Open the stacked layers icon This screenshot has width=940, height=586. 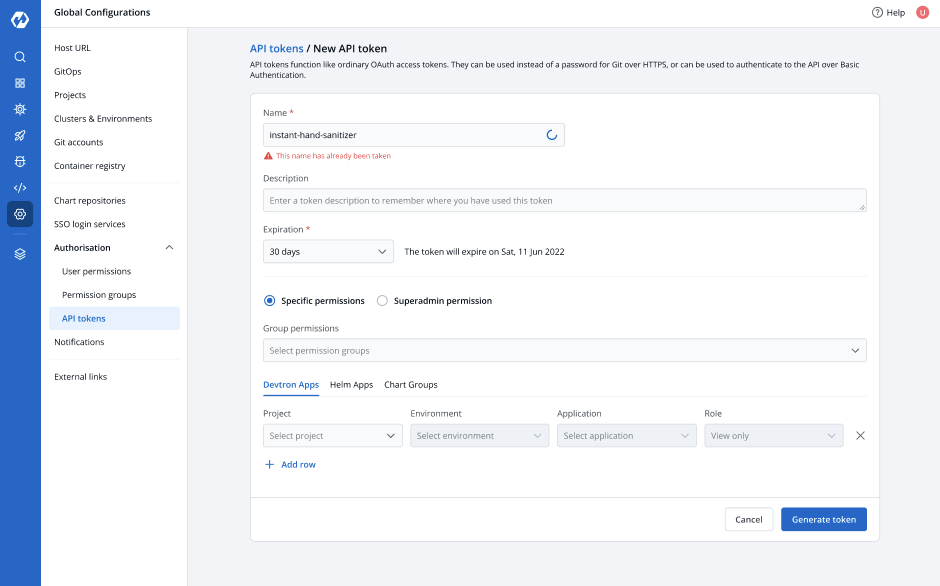(x=20, y=254)
